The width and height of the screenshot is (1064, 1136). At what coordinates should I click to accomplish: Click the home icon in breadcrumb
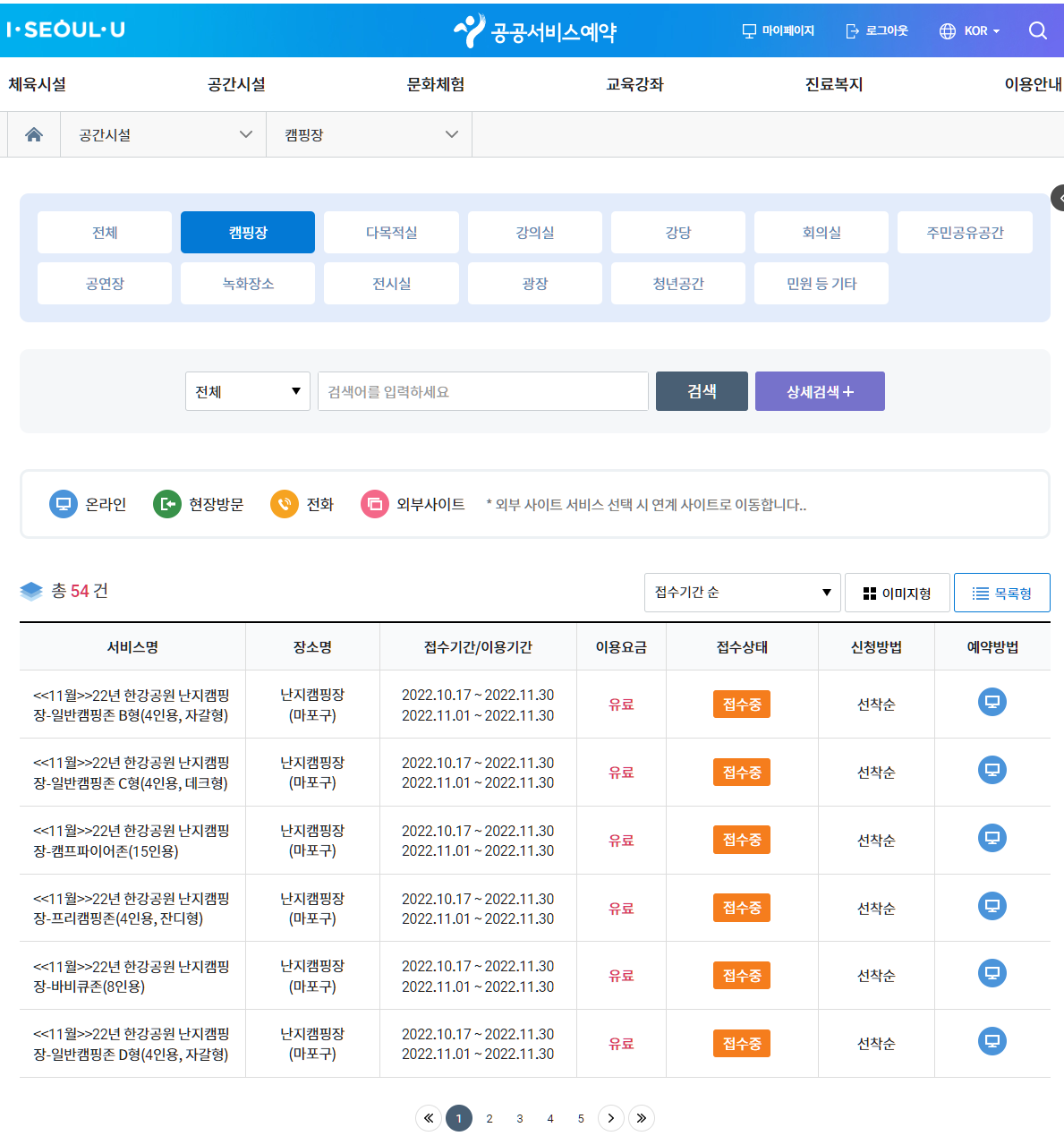(34, 134)
